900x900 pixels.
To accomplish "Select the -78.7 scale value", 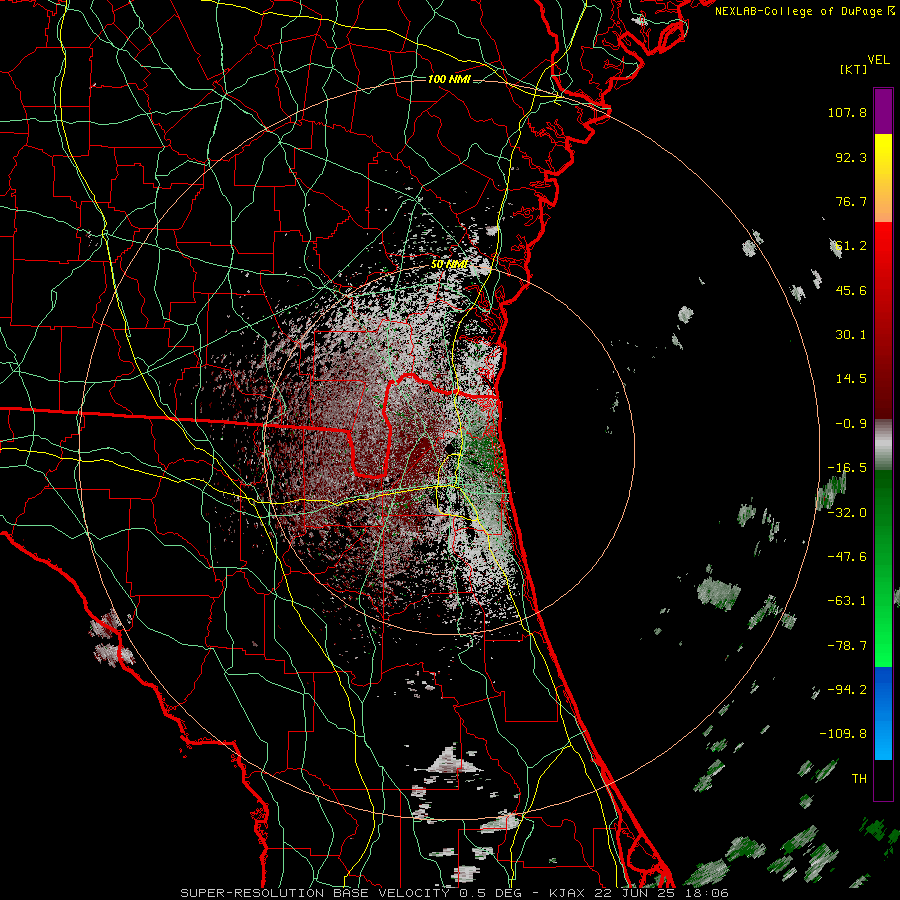I will point(847,646).
